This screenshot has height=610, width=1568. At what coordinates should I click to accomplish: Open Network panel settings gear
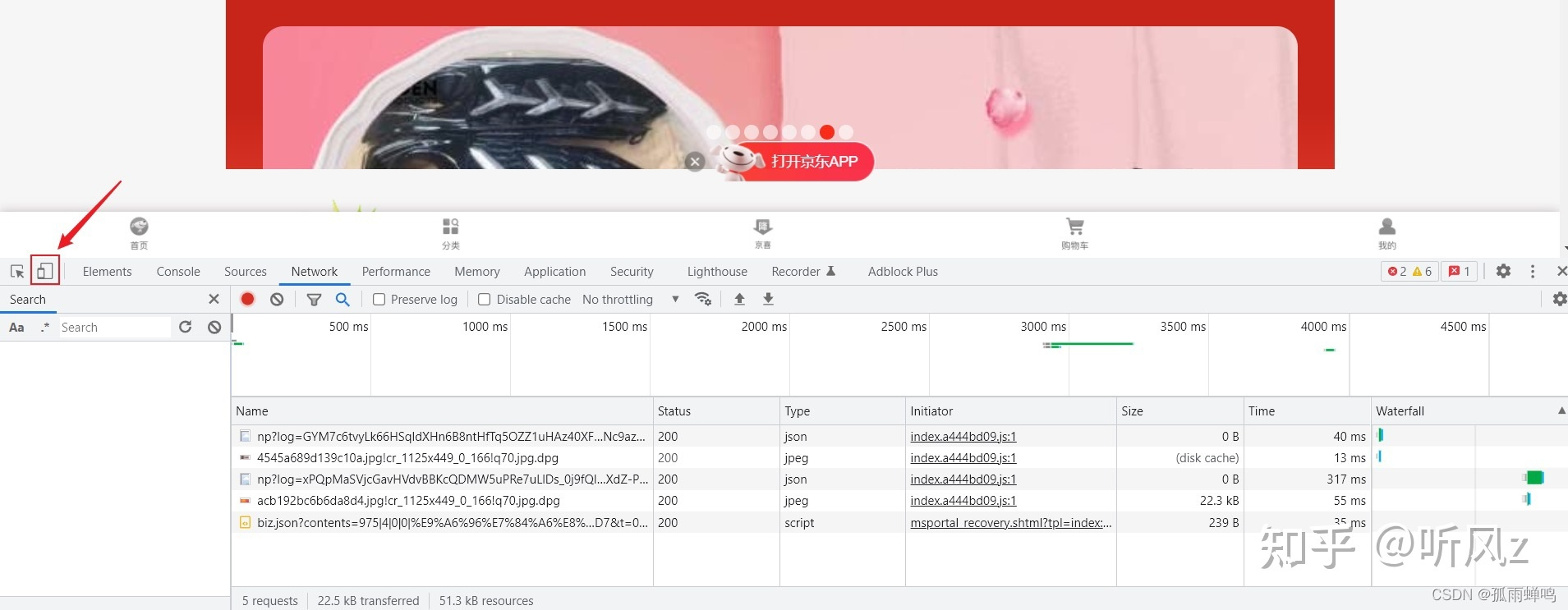(1559, 299)
